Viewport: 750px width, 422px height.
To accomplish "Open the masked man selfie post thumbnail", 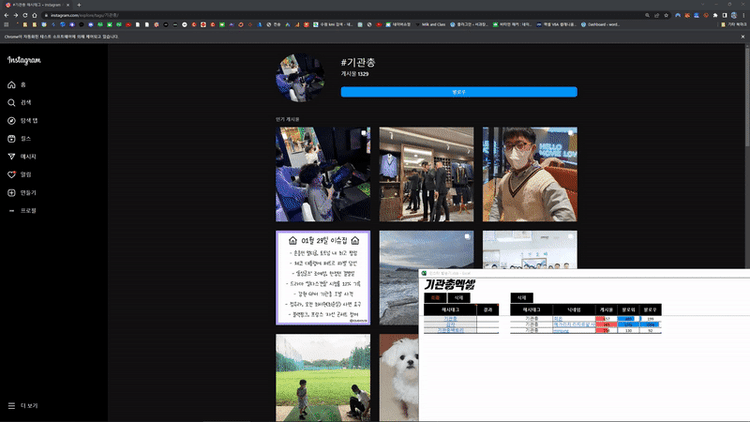I will tap(529, 174).
